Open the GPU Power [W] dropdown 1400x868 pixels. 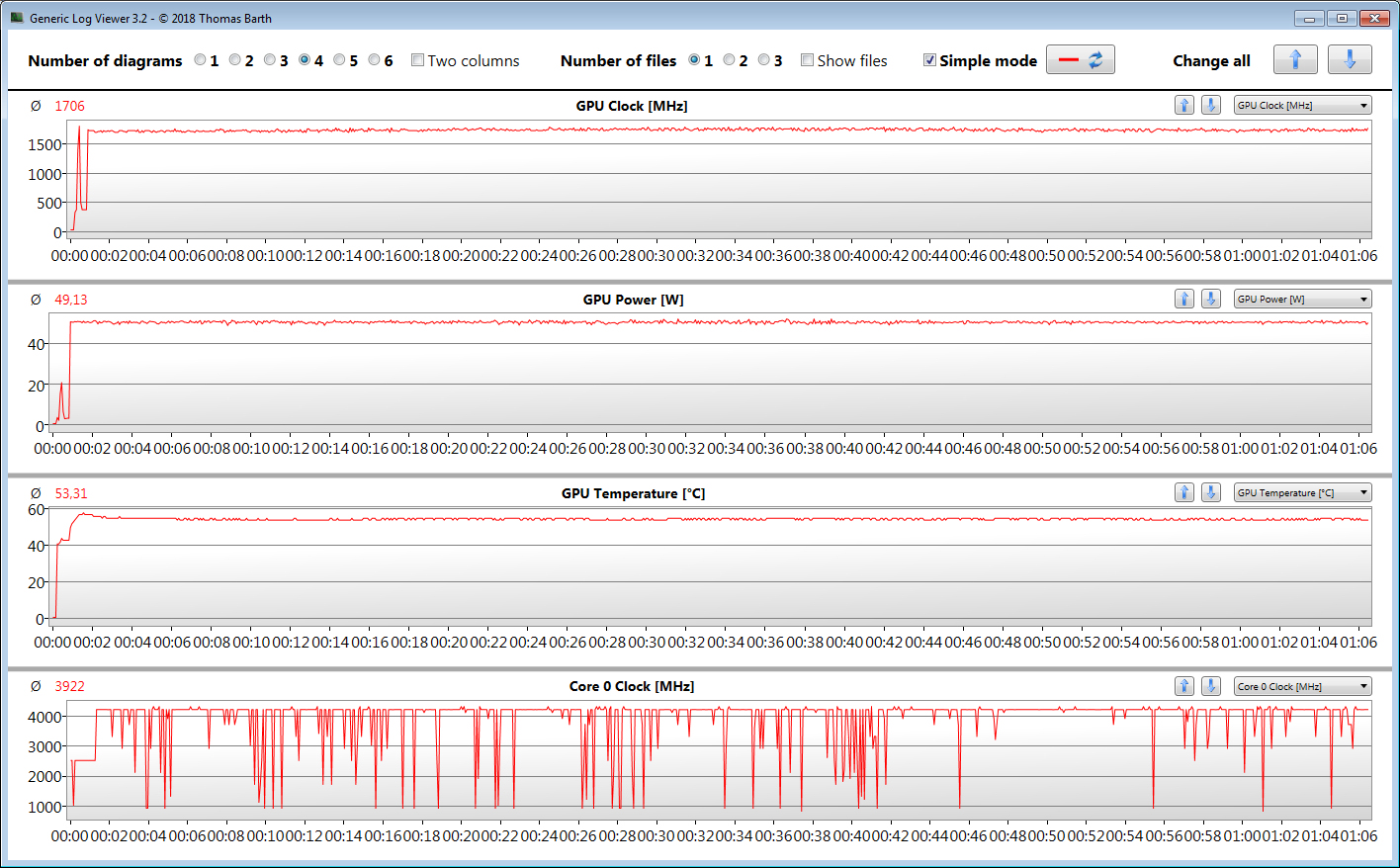1302,300
